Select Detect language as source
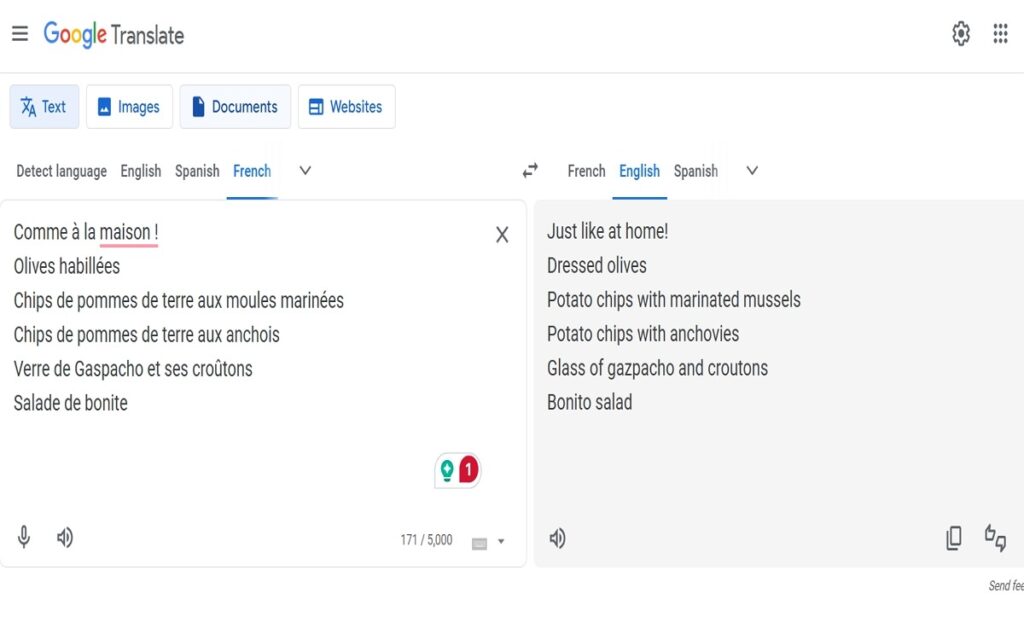The image size is (1024, 640). click(x=61, y=171)
